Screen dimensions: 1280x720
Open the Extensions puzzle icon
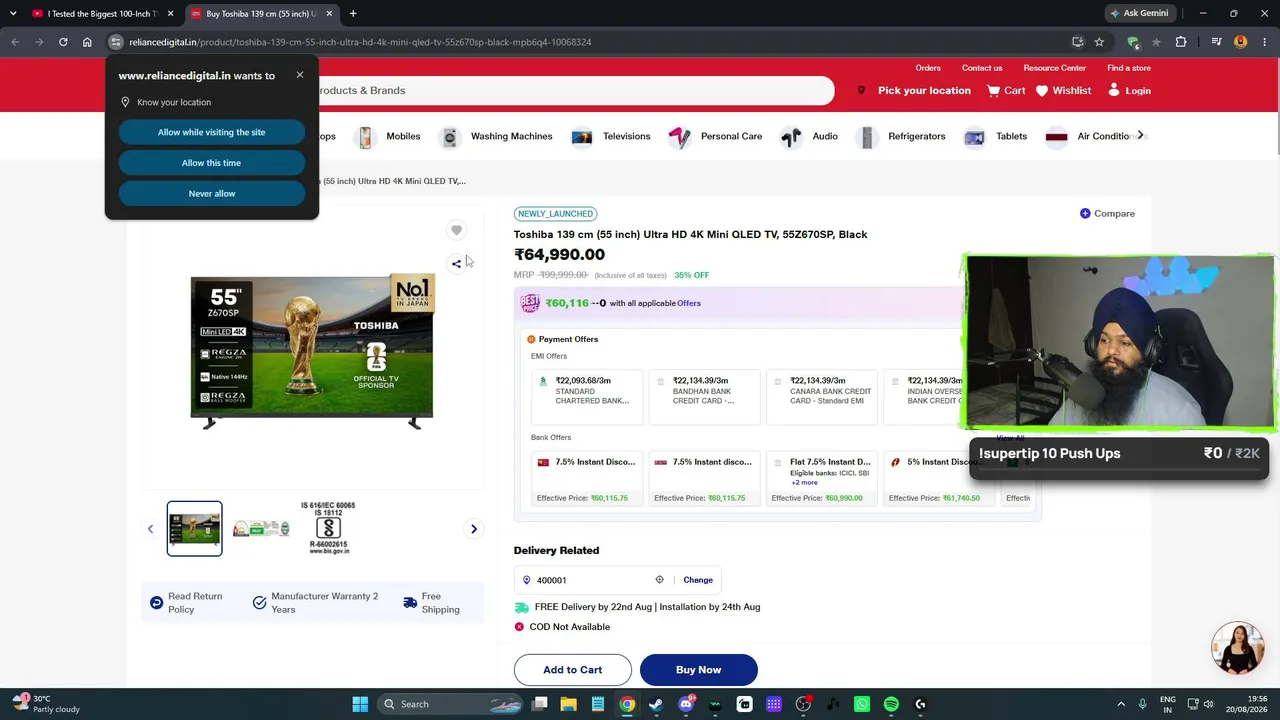coord(1181,42)
